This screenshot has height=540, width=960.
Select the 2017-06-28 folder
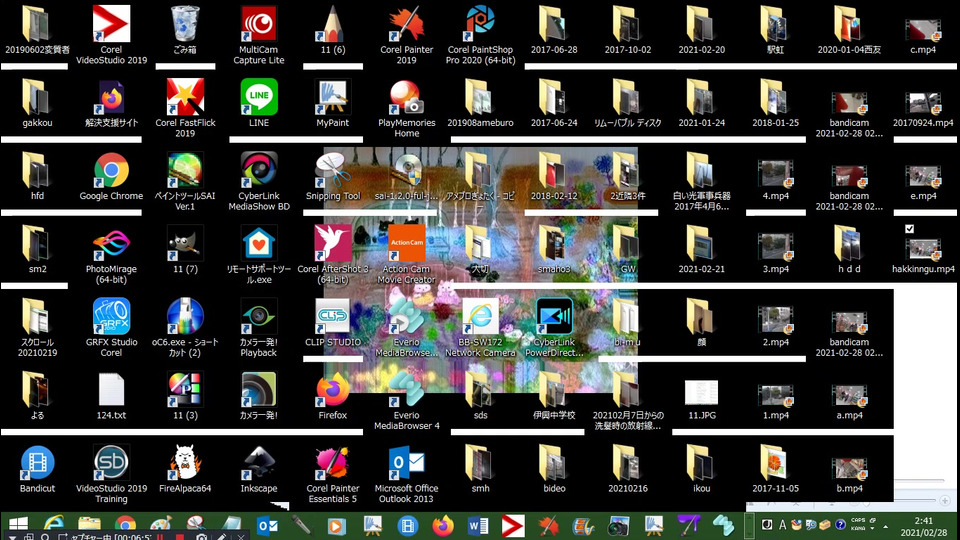pos(554,29)
